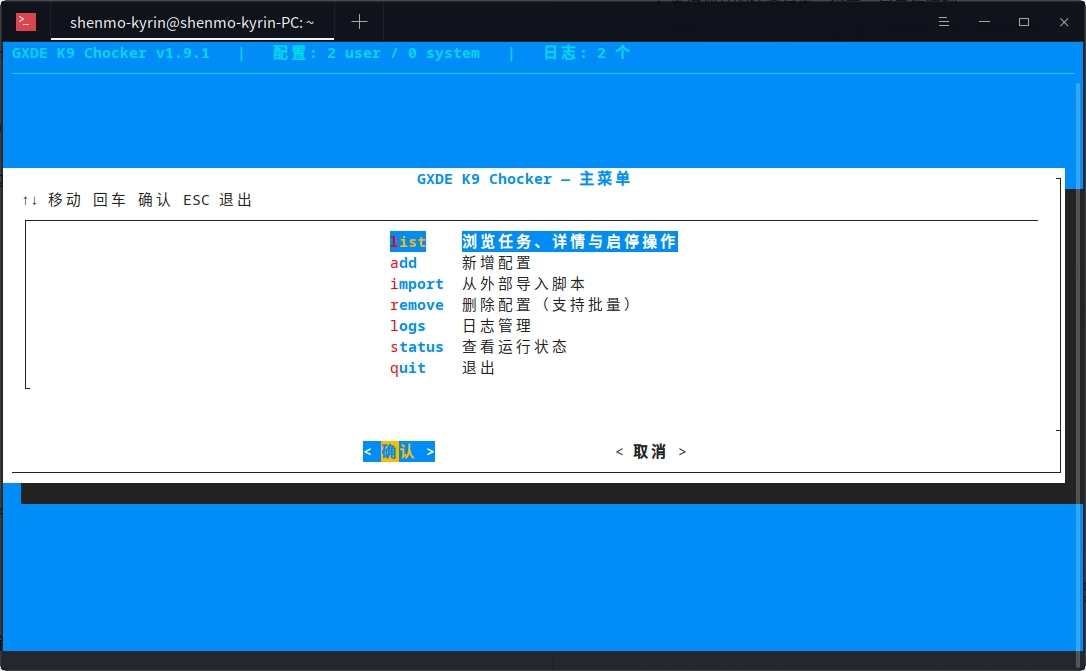1086x671 pixels.
Task: Click the 退出 description beside quit
Action: tap(478, 368)
